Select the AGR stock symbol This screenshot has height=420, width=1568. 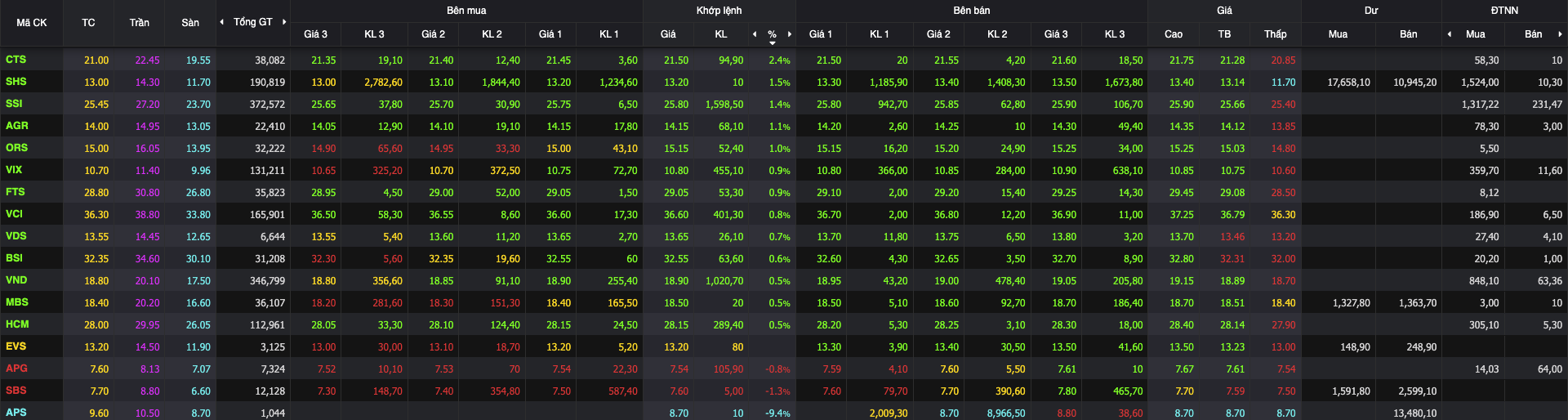pos(16,126)
